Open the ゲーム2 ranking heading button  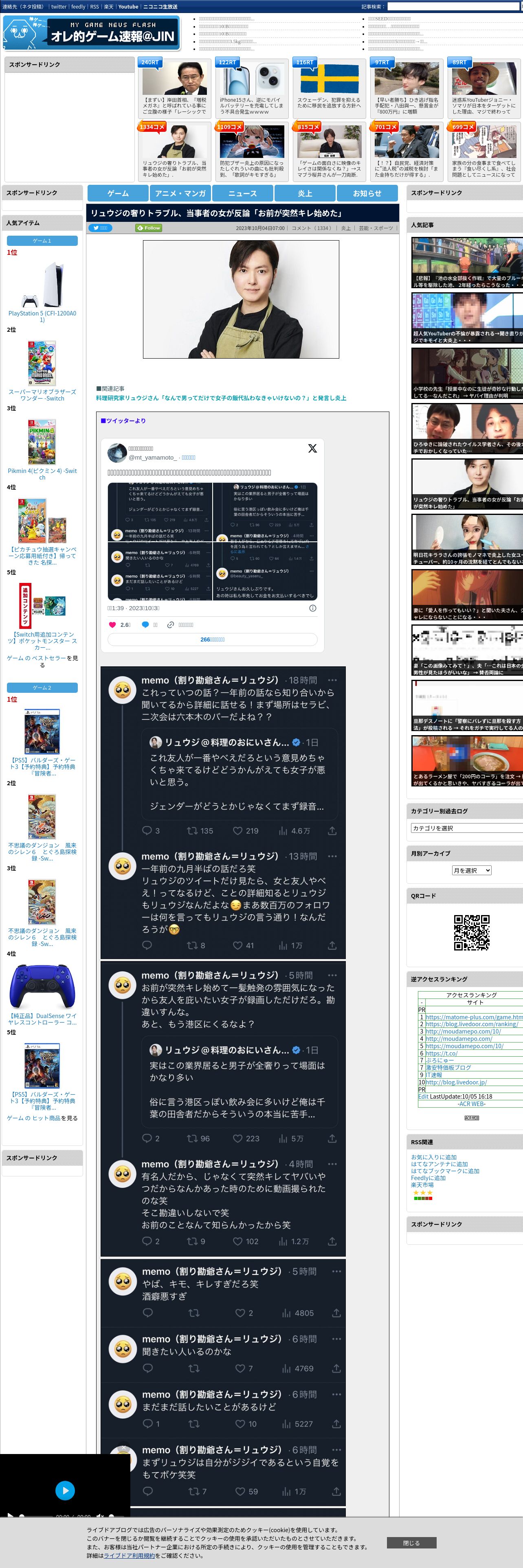tap(42, 688)
